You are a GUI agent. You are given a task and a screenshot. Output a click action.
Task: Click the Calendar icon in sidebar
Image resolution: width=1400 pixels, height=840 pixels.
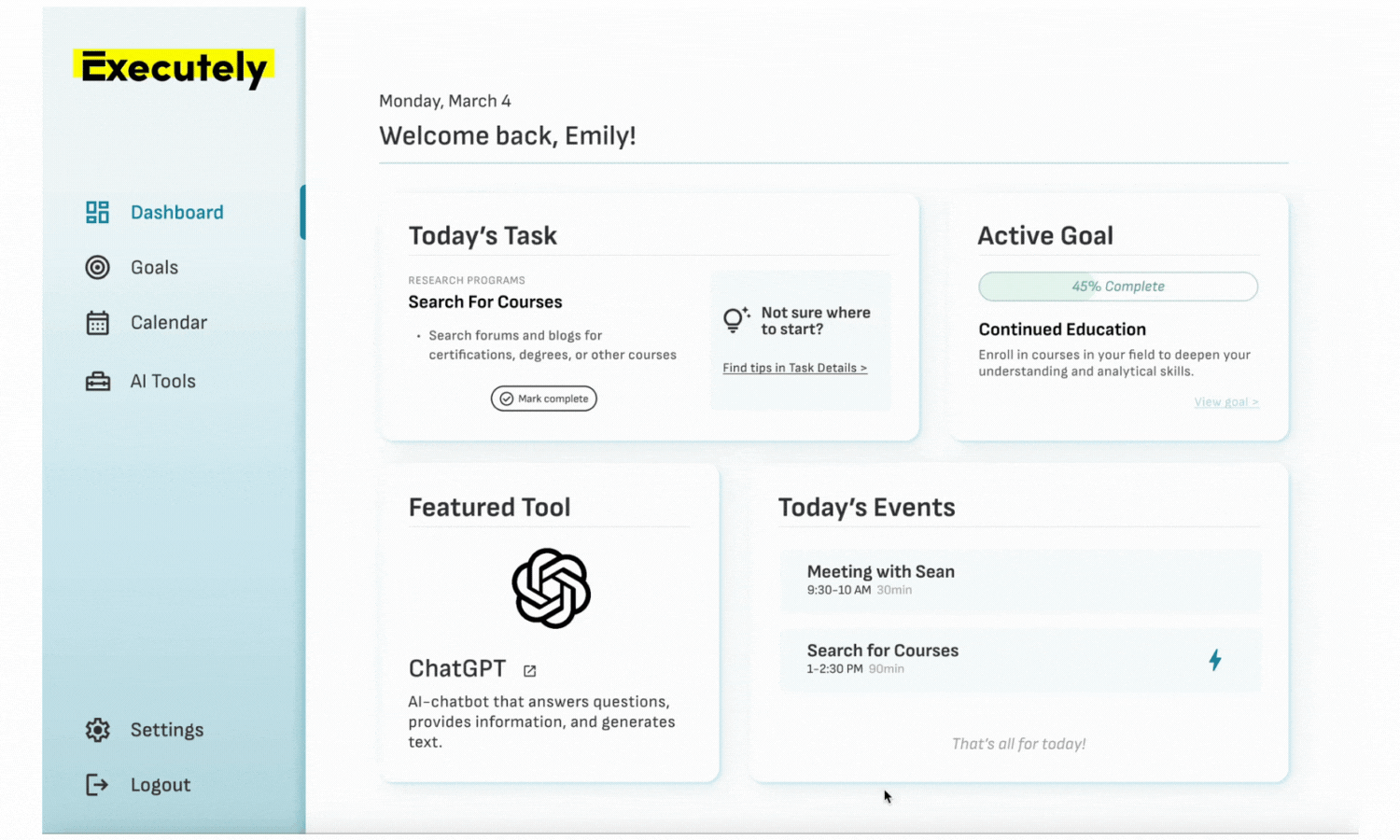(x=97, y=323)
